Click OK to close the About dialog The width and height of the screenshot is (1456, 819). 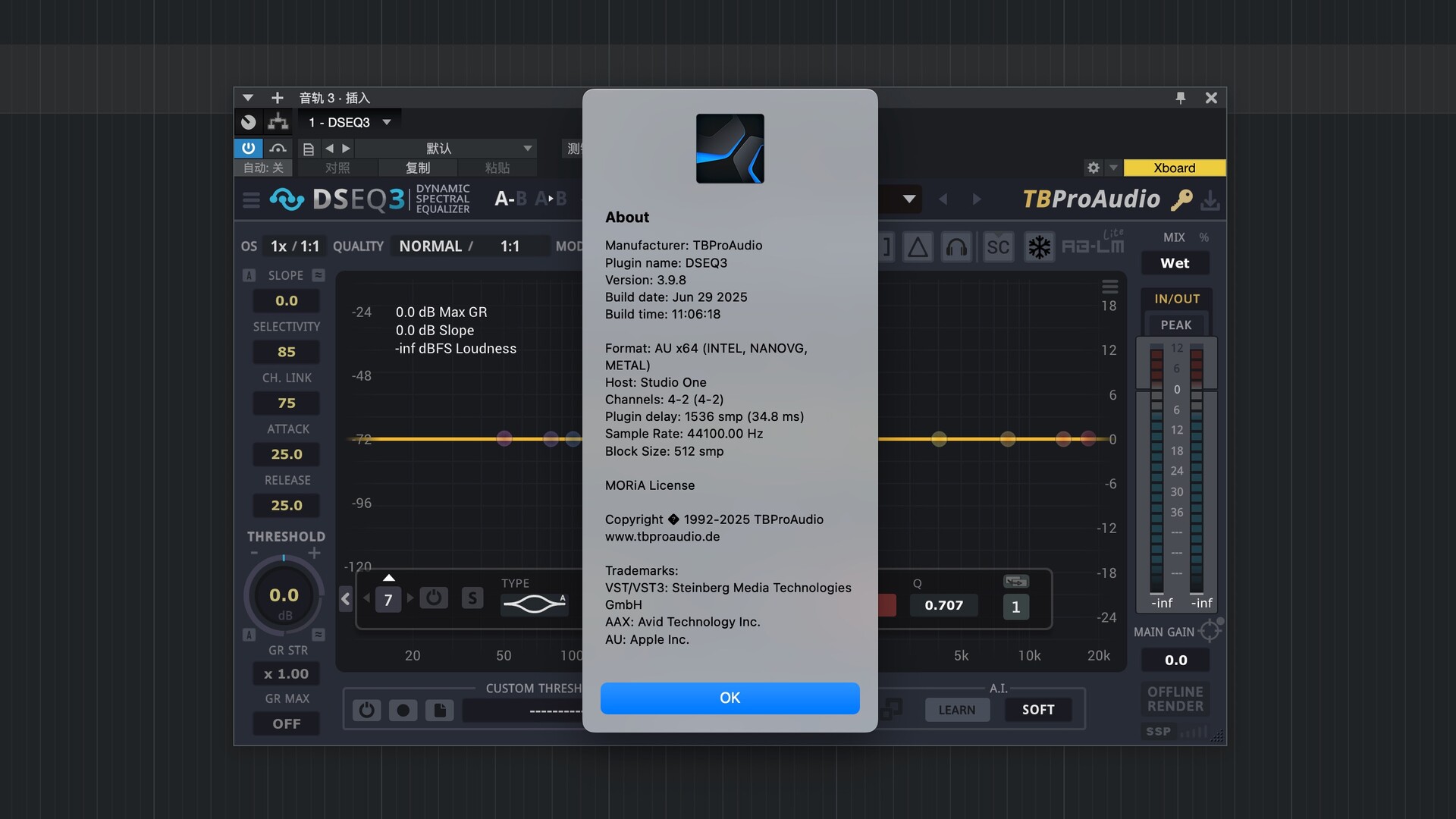tap(730, 698)
